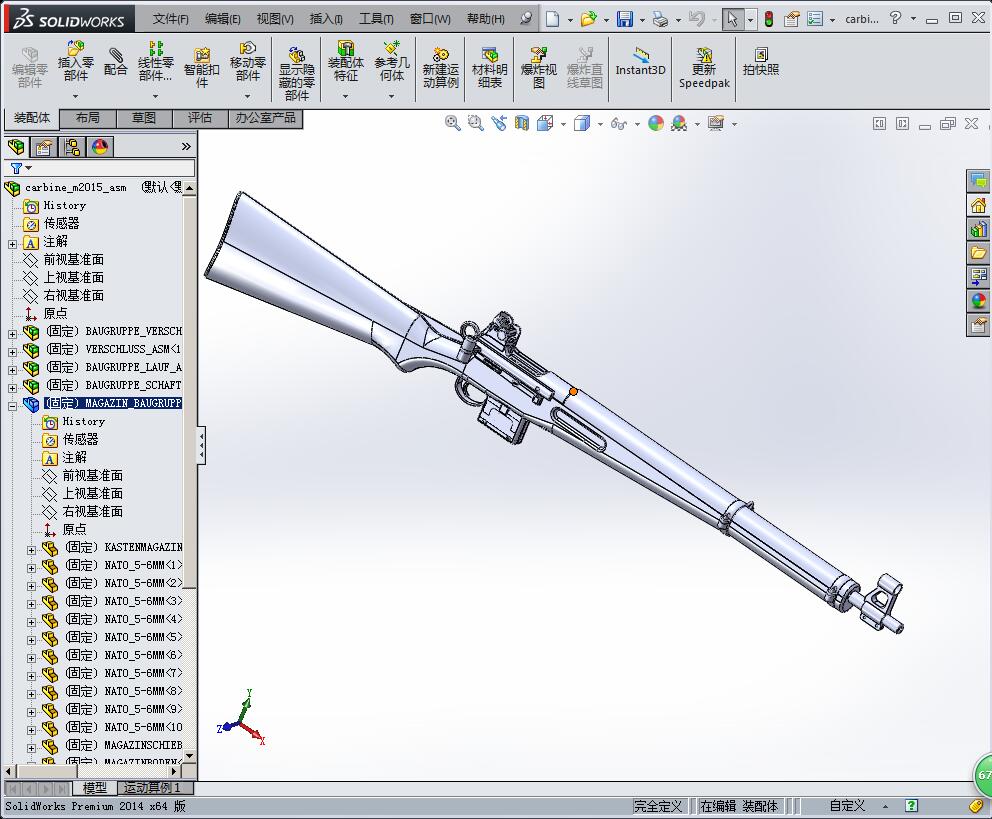Screen dimensions: 992x819
Task: Expand VERSCHLUSS_ASM subassembly node
Action: [12, 352]
